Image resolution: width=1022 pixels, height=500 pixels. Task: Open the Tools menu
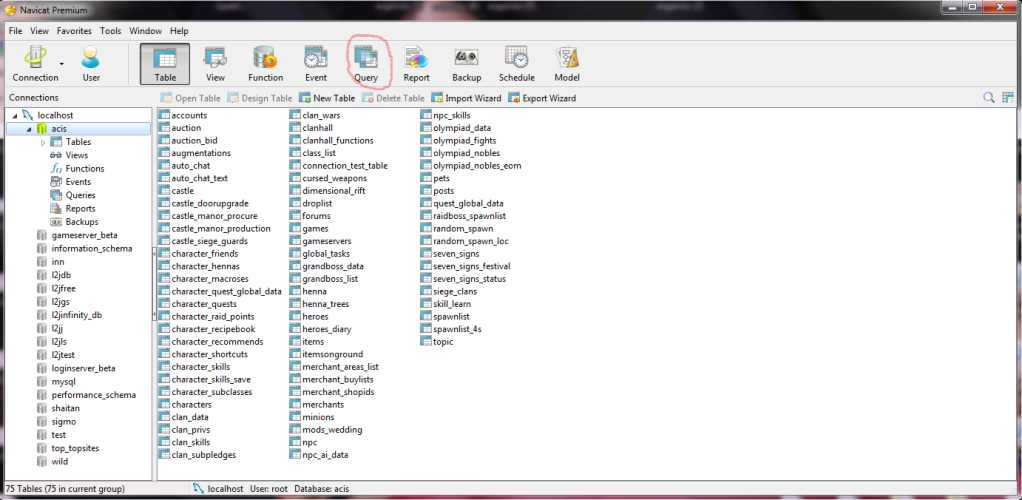point(110,31)
